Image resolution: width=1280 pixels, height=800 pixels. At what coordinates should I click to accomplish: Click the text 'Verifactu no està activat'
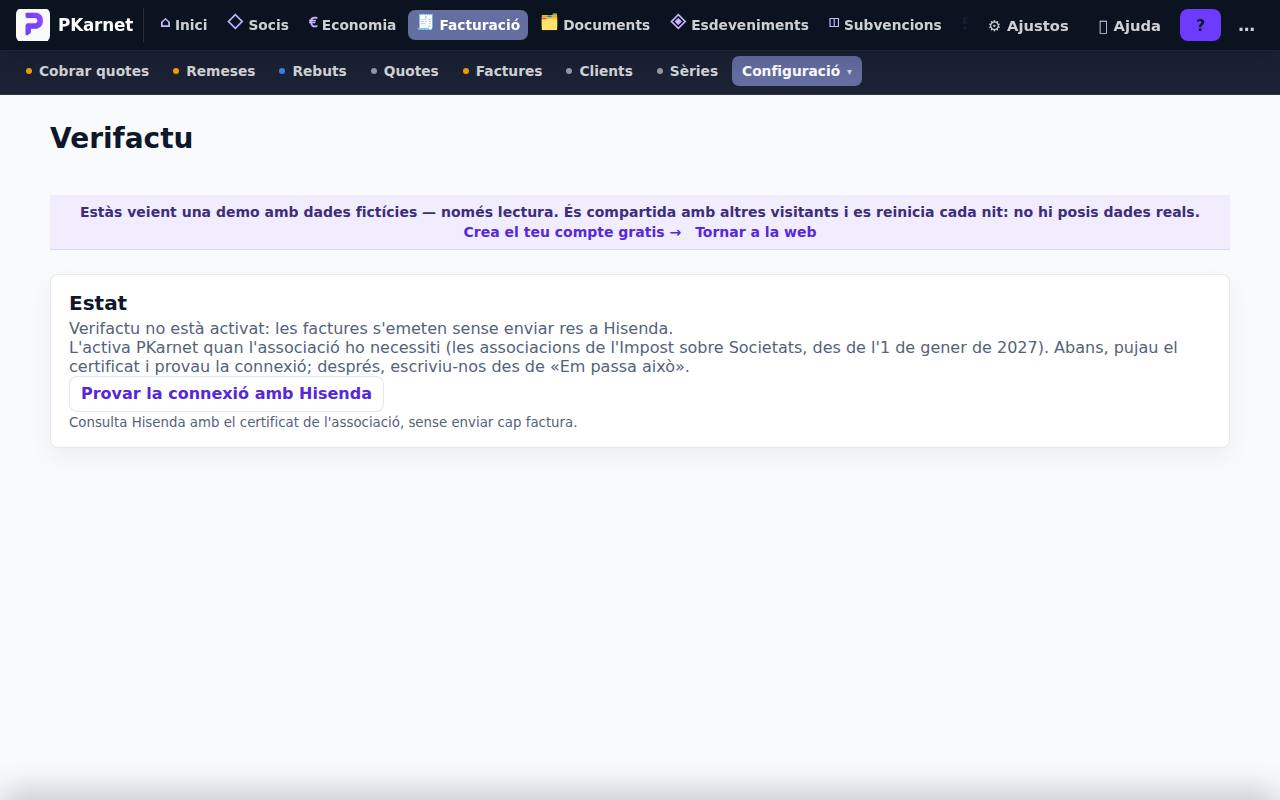[x=168, y=328]
